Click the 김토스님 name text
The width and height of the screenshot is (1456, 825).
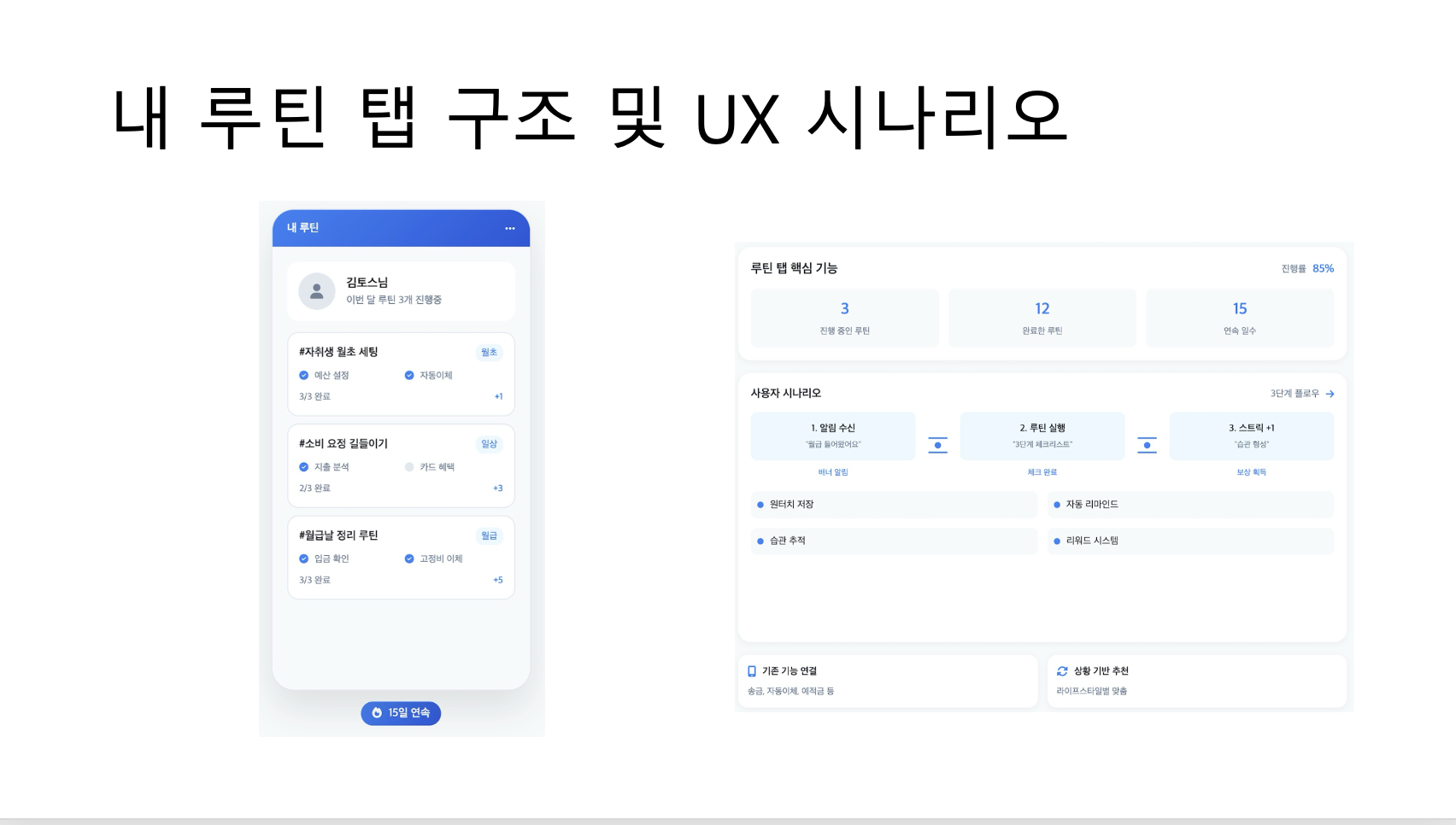point(367,283)
